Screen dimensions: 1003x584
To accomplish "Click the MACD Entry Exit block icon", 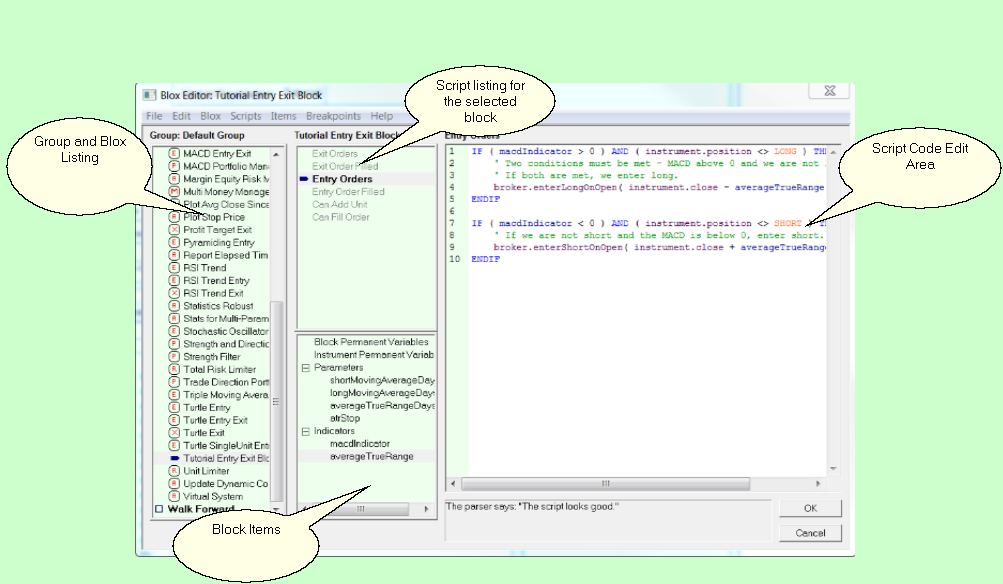I will [x=173, y=154].
